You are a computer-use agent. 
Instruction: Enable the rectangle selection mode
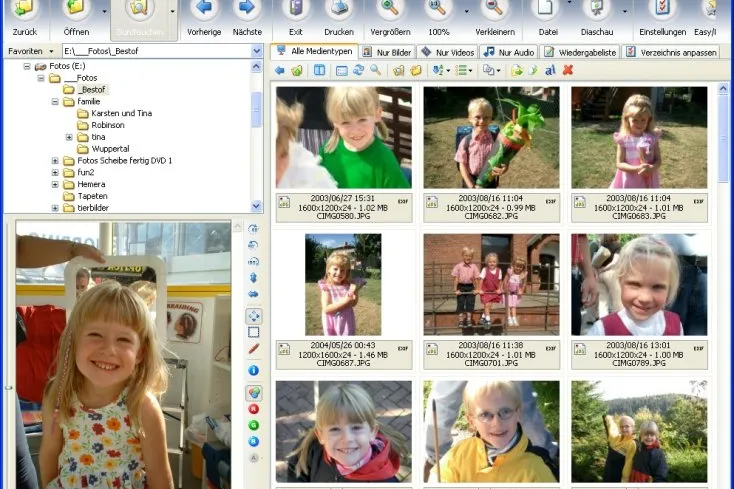tap(253, 333)
